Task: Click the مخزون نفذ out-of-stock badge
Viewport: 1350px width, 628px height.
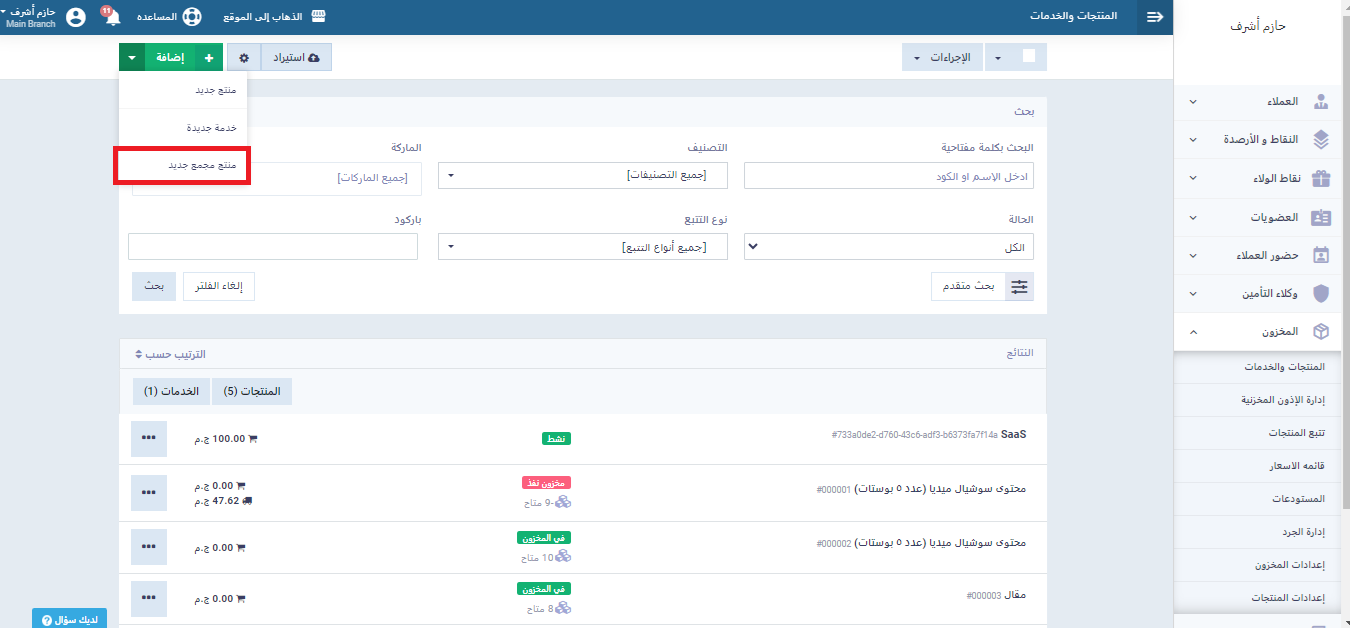Action: click(546, 483)
